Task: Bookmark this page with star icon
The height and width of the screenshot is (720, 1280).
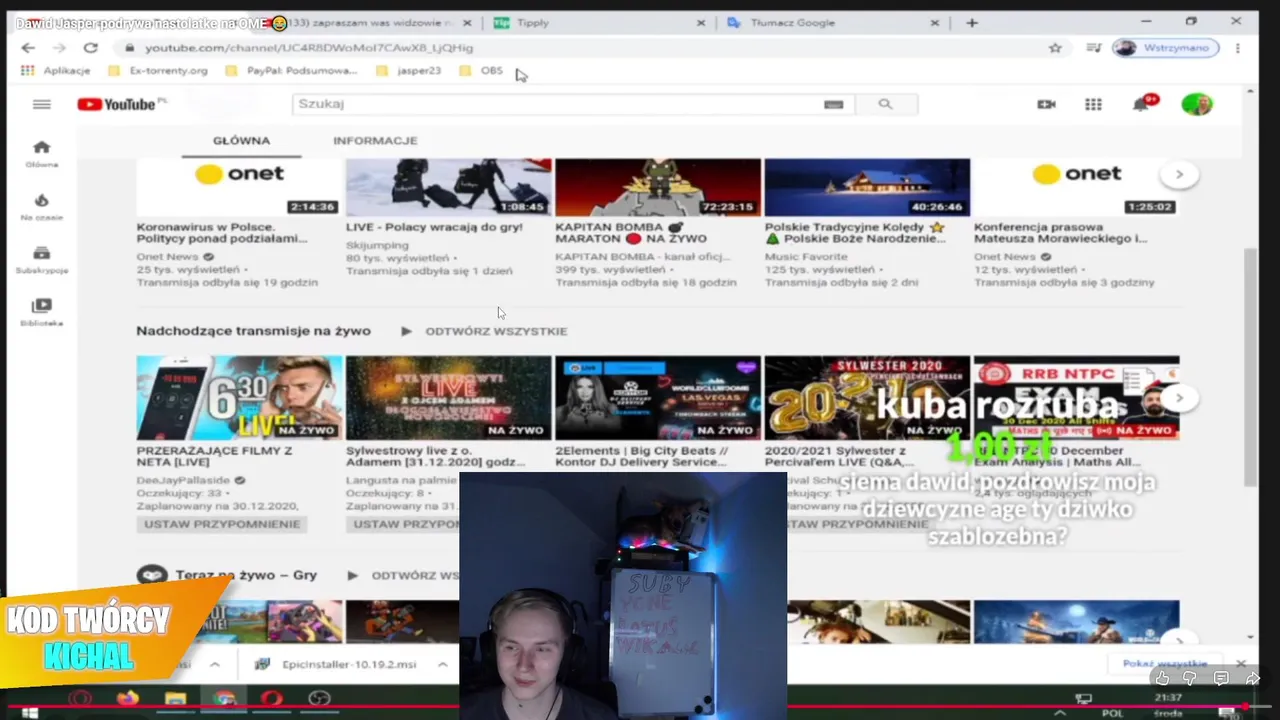Action: 1054,48
